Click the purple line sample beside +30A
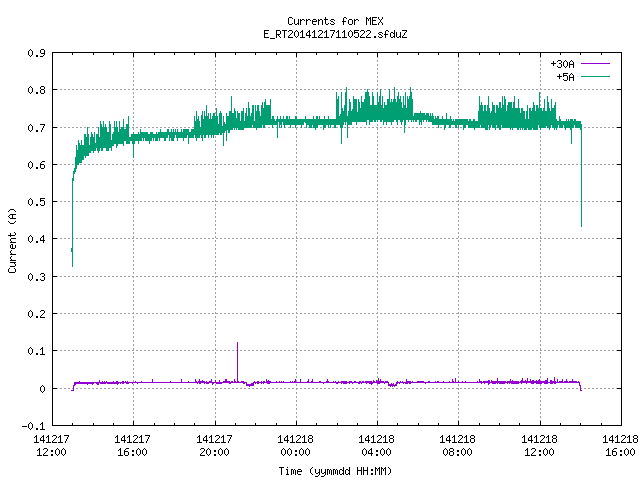Screen dimensions: 640x480 [x=595, y=64]
